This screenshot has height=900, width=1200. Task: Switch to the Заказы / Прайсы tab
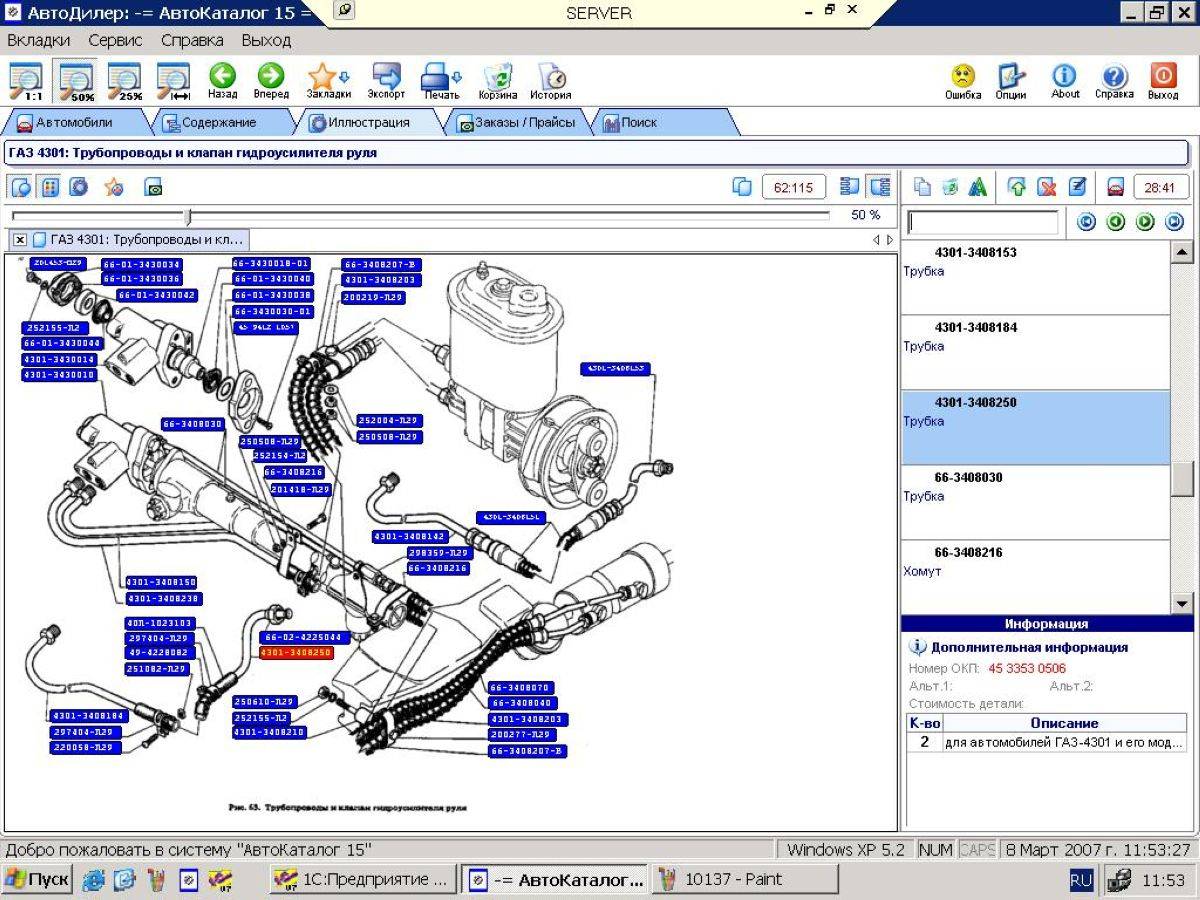tap(516, 123)
